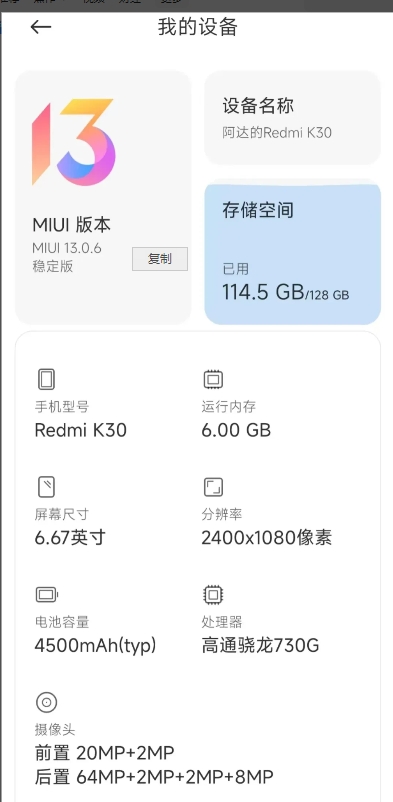The width and height of the screenshot is (393, 802).
Task: Click the resolution icon
Action: (213, 487)
